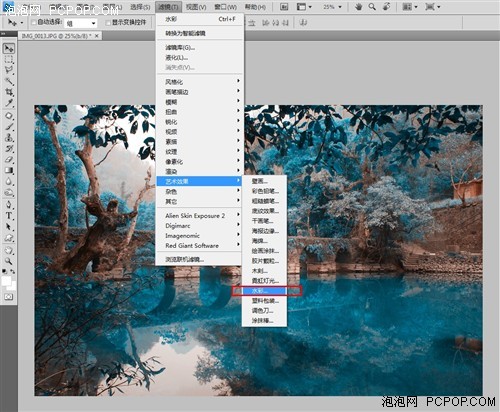The image size is (500, 412).
Task: Select the Lasso tool
Action: (x=9, y=70)
